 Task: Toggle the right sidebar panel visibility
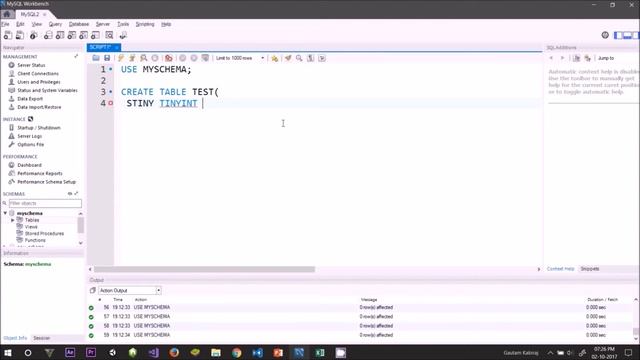636,36
